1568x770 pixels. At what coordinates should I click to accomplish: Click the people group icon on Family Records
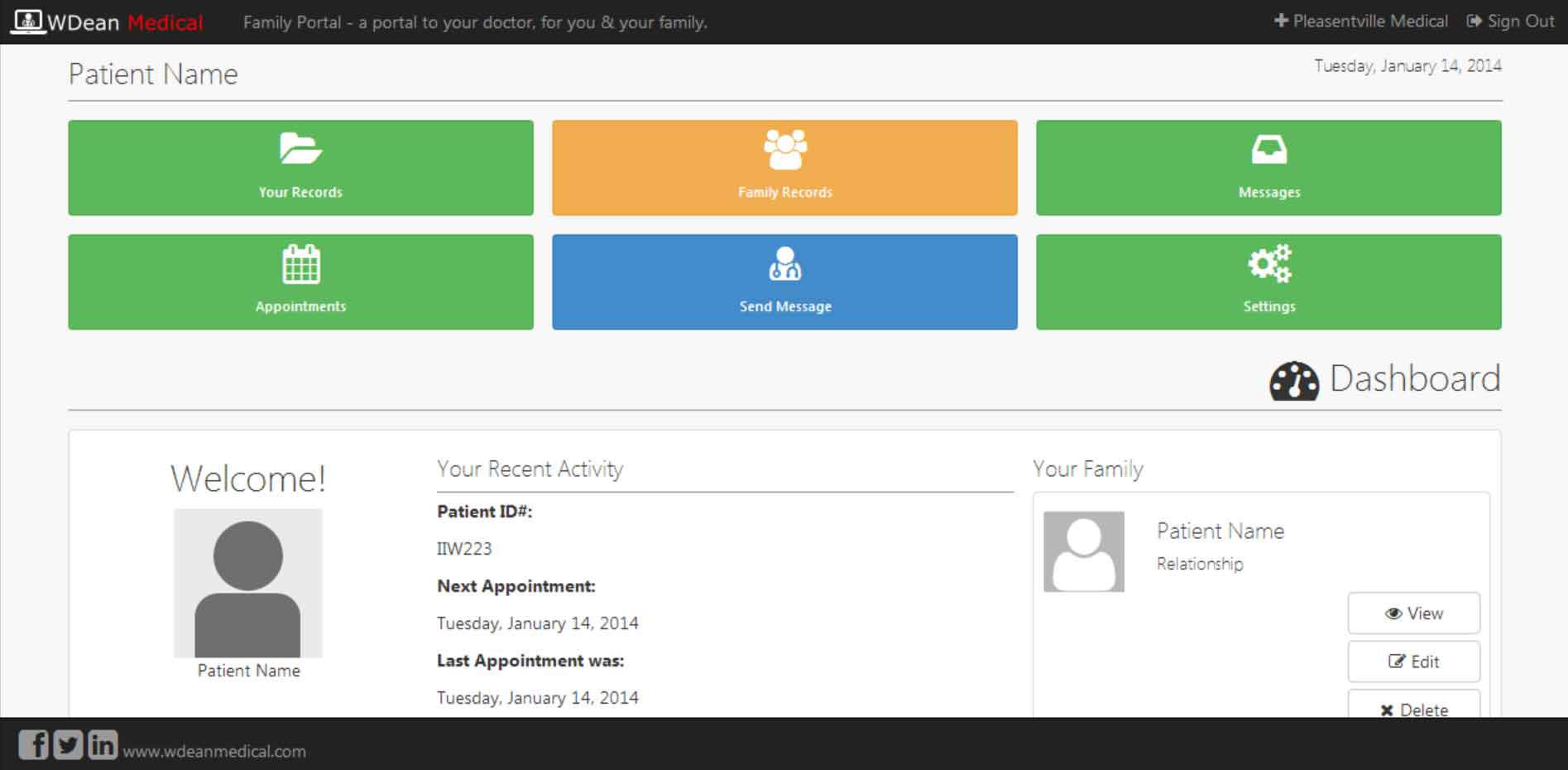(785, 149)
